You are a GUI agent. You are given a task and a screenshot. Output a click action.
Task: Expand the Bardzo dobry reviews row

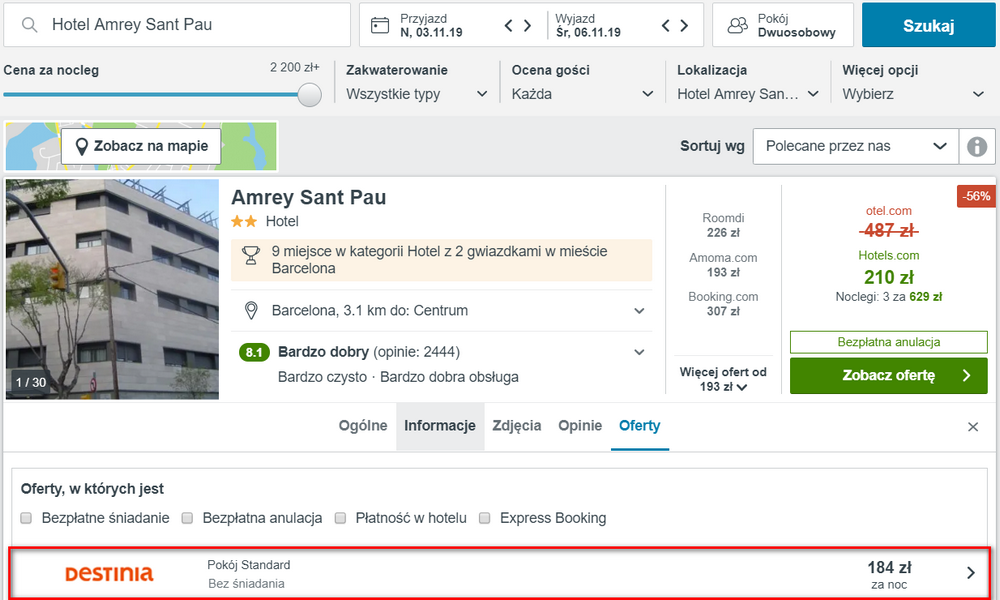tap(441, 352)
